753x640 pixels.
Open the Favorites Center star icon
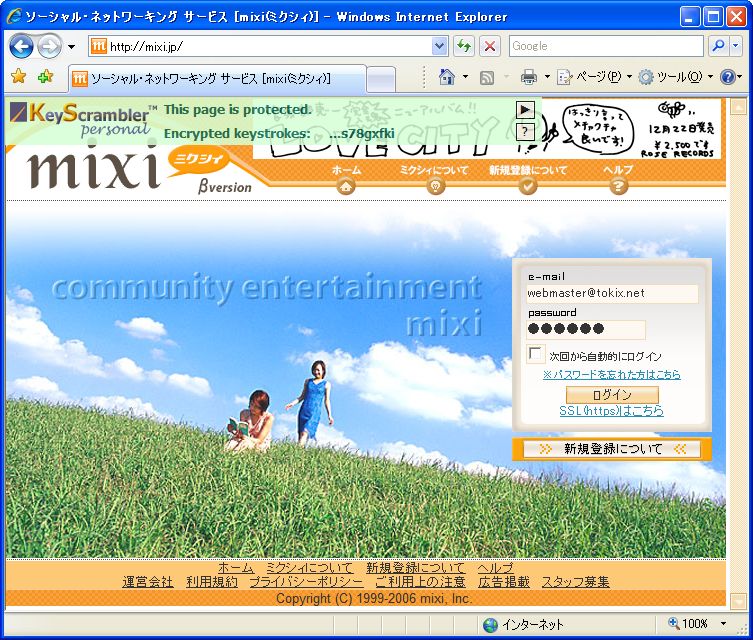pyautogui.click(x=18, y=76)
